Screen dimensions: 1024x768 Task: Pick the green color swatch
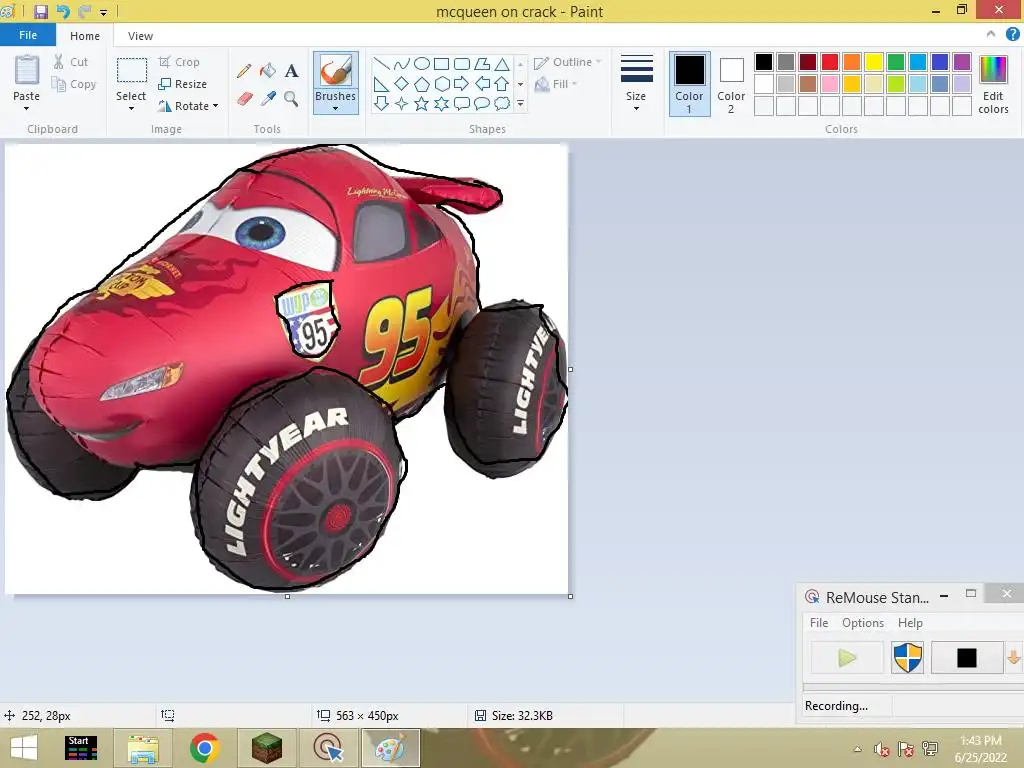896,62
